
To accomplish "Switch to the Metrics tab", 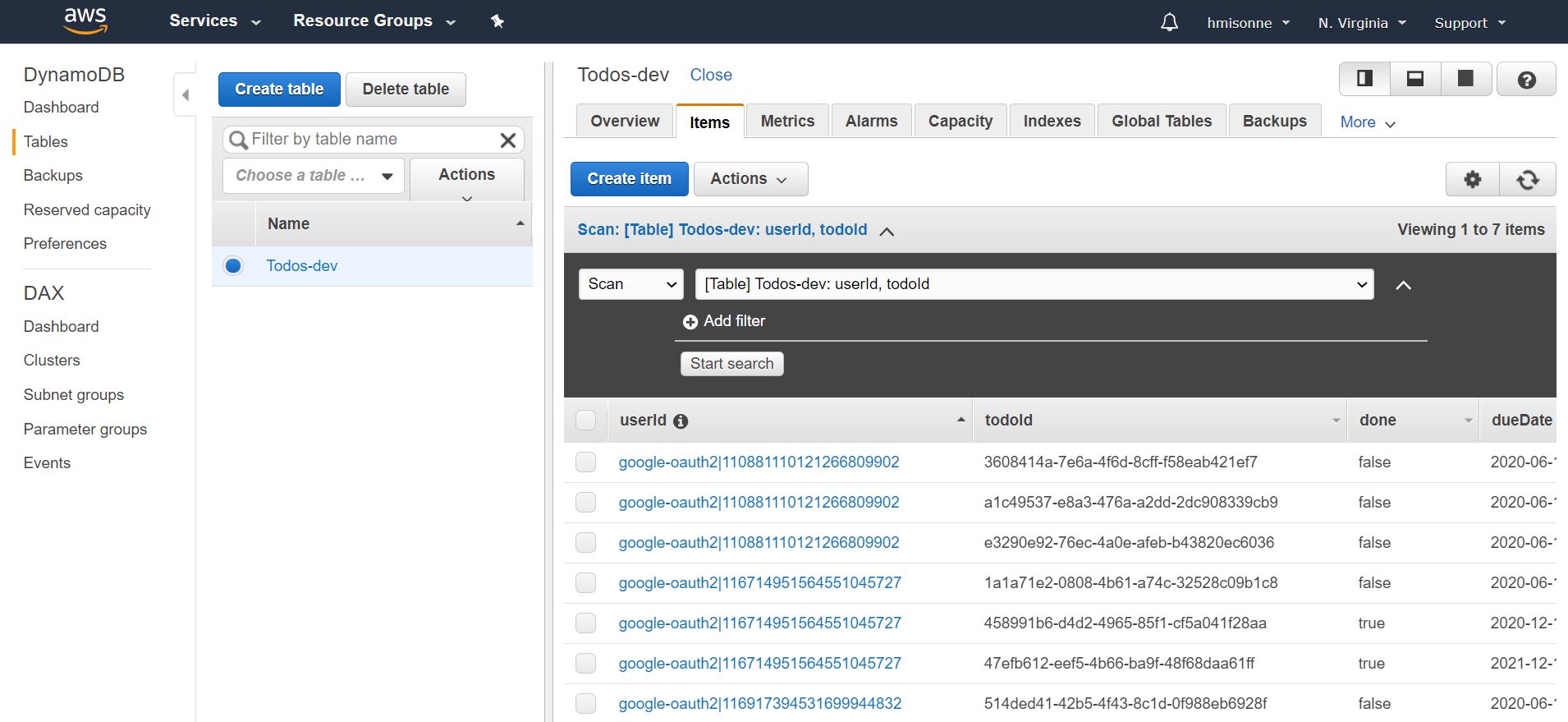I will (787, 121).
